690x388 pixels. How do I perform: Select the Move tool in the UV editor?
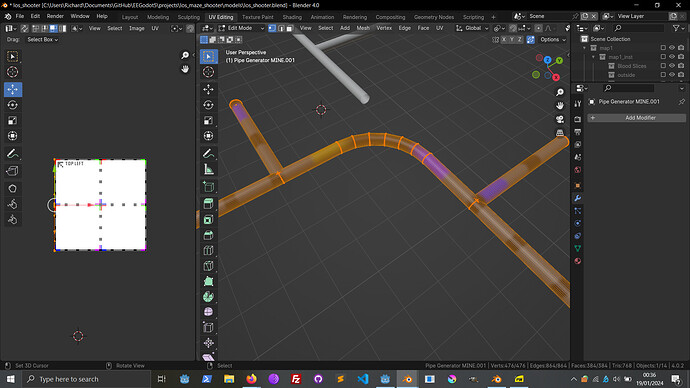[12, 89]
